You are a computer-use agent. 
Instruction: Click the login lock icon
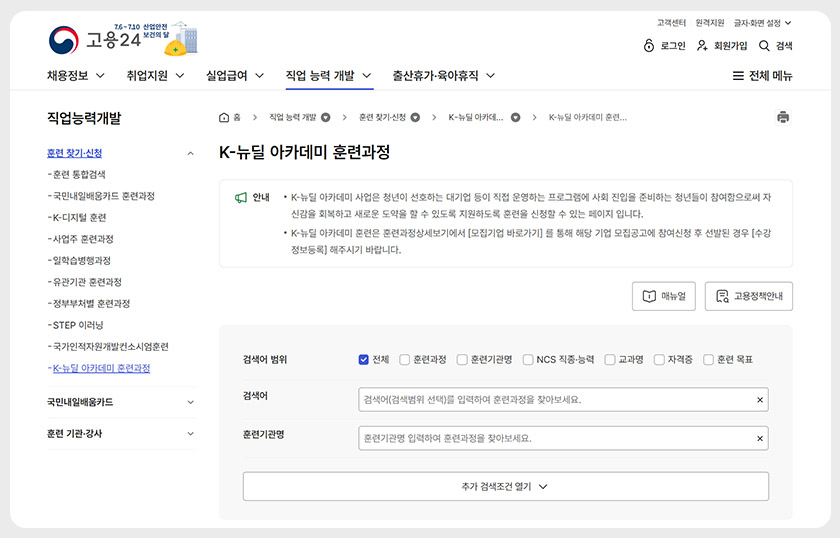point(649,46)
